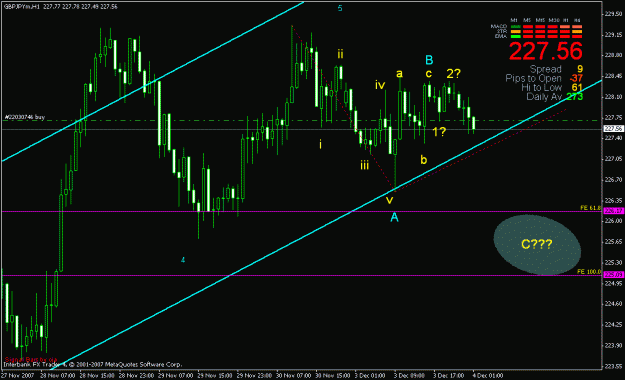Click the "#22030746 buy" order label
Screen dimensions: 625x380
[x=24, y=117]
